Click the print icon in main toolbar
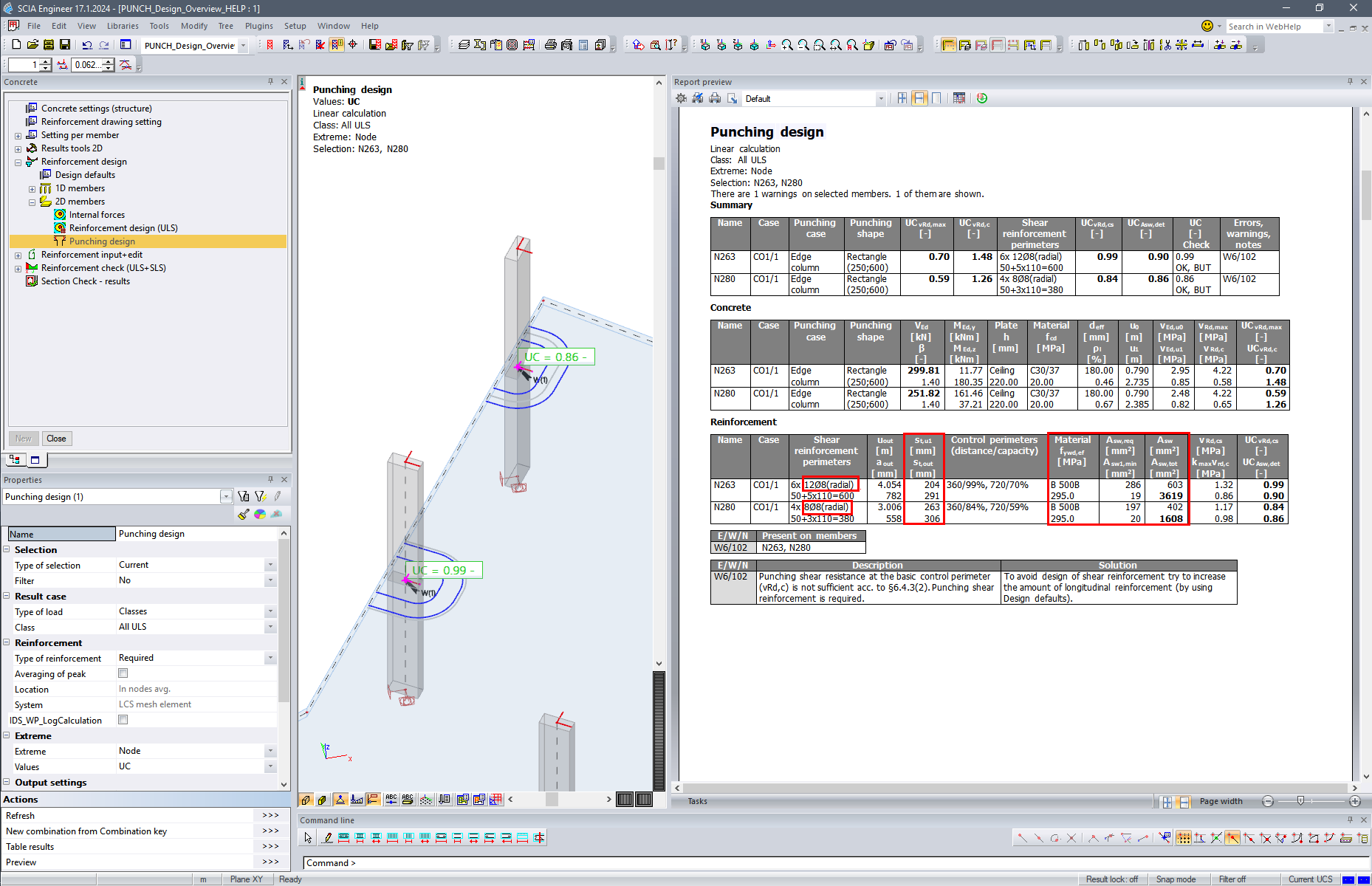 [x=550, y=45]
